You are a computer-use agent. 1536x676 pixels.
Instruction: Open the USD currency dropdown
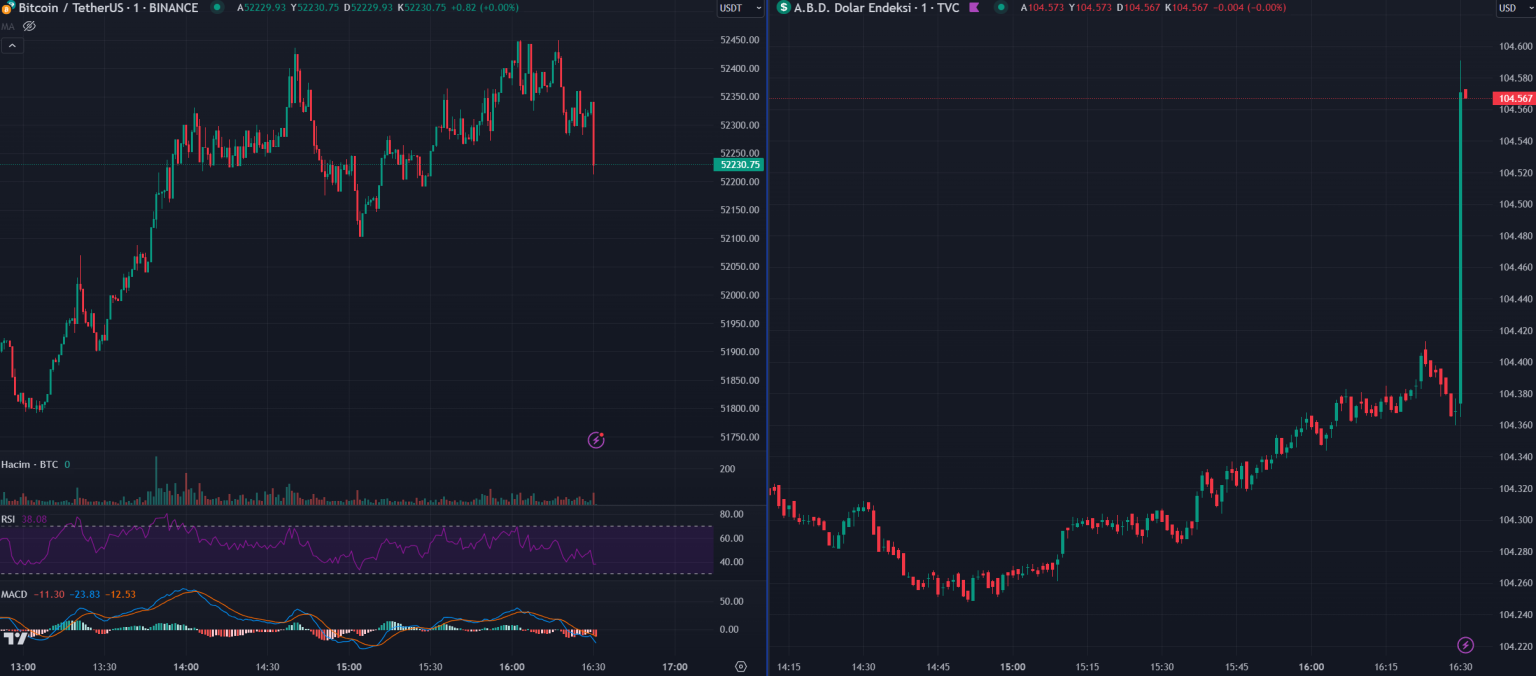coord(1513,8)
